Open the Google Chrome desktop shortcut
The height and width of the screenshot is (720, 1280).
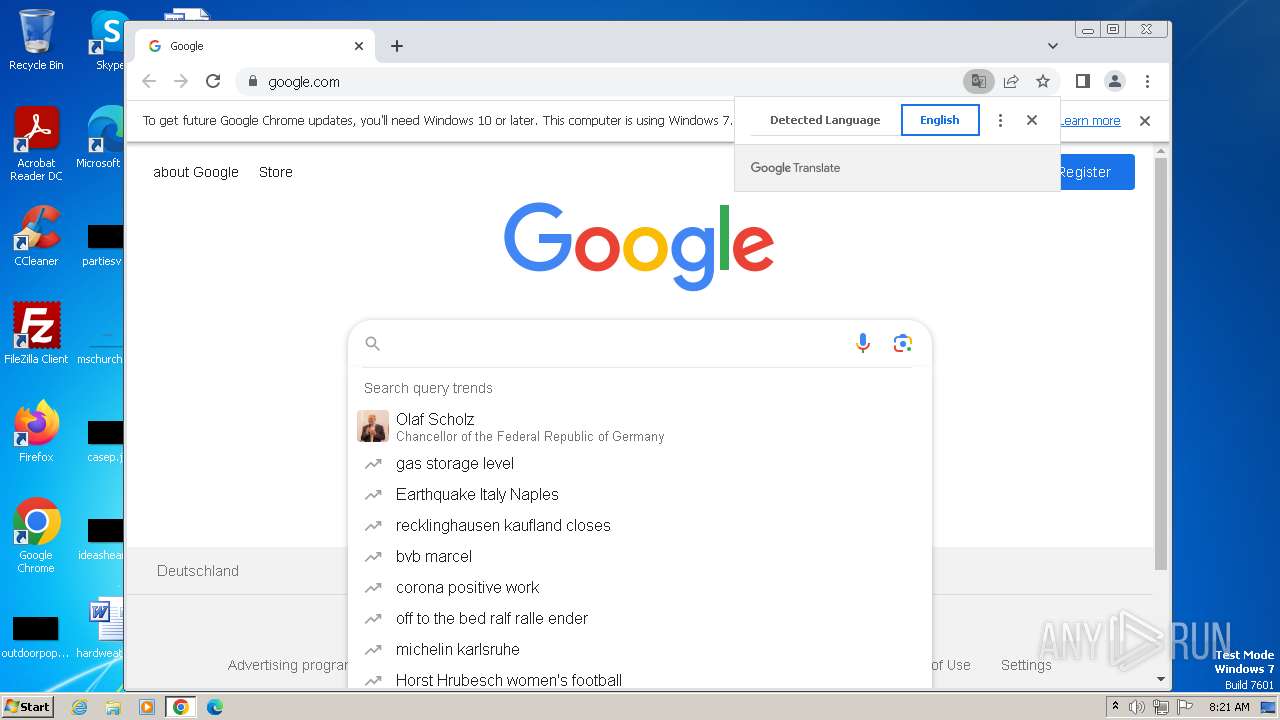[36, 535]
